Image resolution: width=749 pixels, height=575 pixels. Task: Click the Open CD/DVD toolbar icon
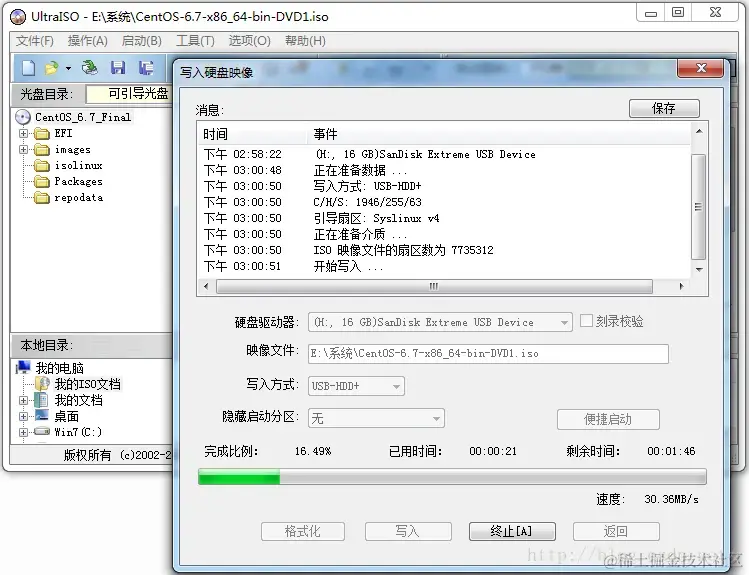pyautogui.click(x=89, y=68)
